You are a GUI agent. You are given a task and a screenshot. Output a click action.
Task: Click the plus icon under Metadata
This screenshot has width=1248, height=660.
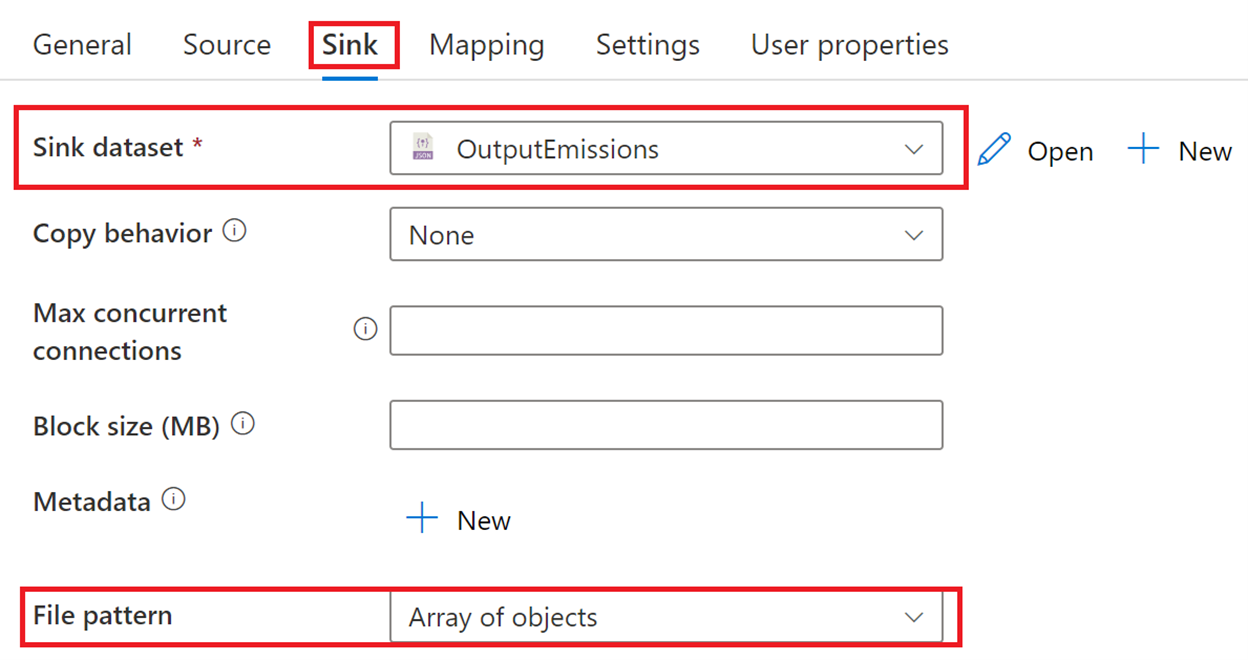pos(422,519)
